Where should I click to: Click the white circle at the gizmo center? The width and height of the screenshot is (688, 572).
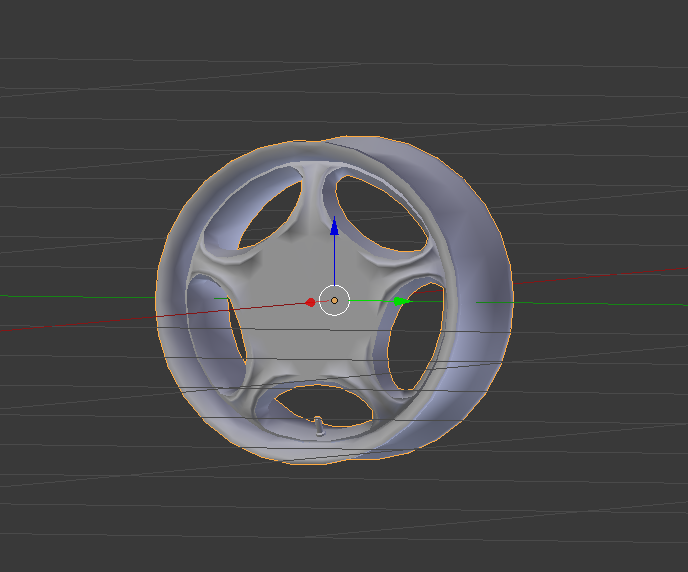[x=334, y=300]
